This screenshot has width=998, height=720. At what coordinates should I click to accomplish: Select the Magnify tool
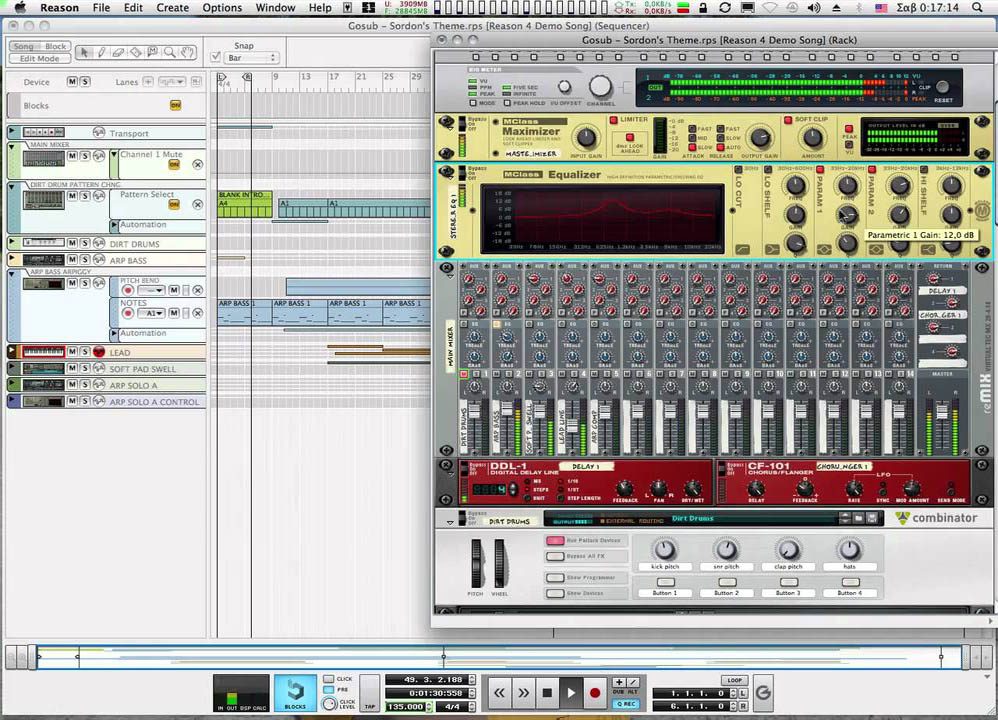170,52
